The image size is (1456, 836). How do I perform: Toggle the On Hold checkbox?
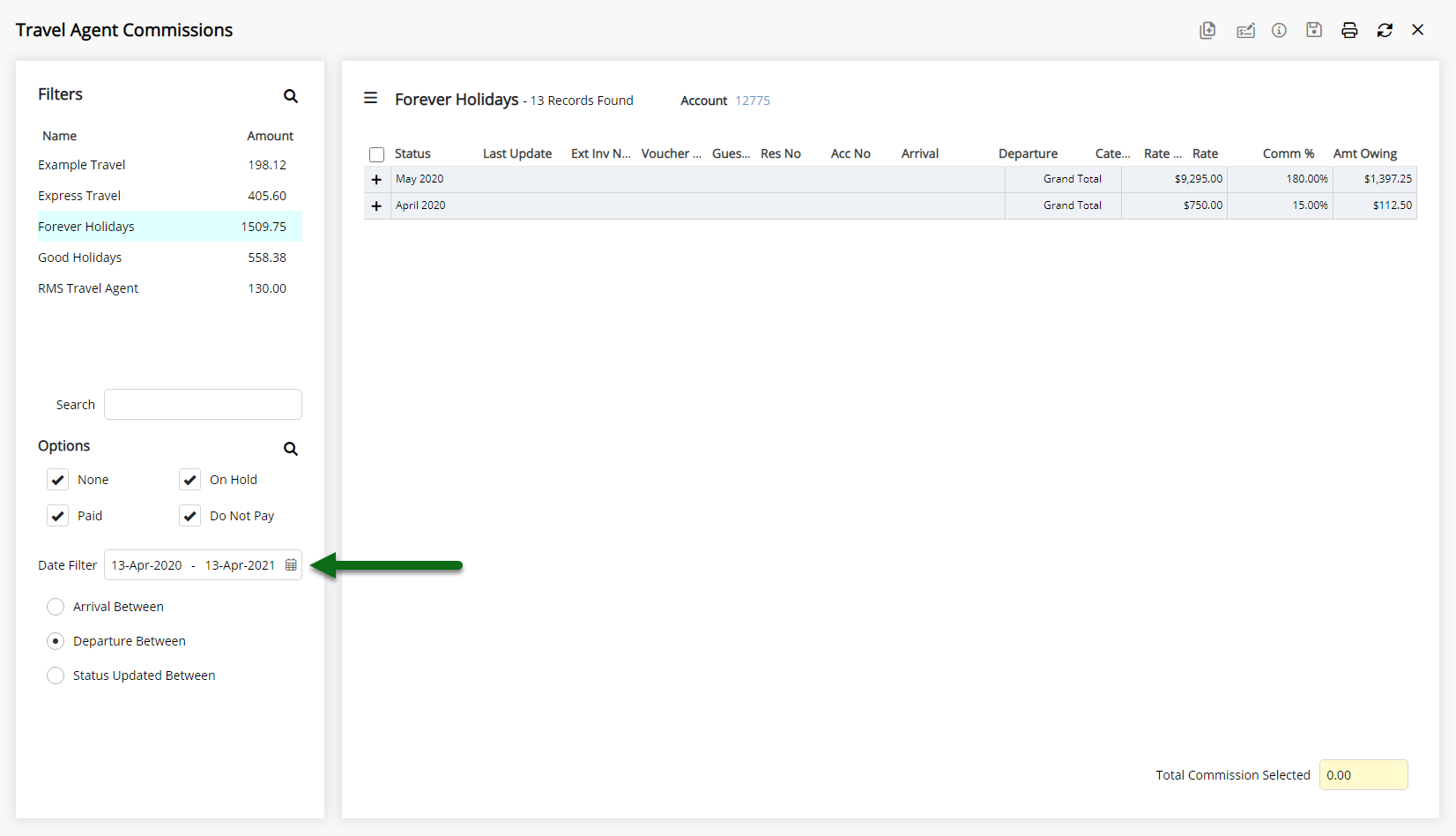190,480
